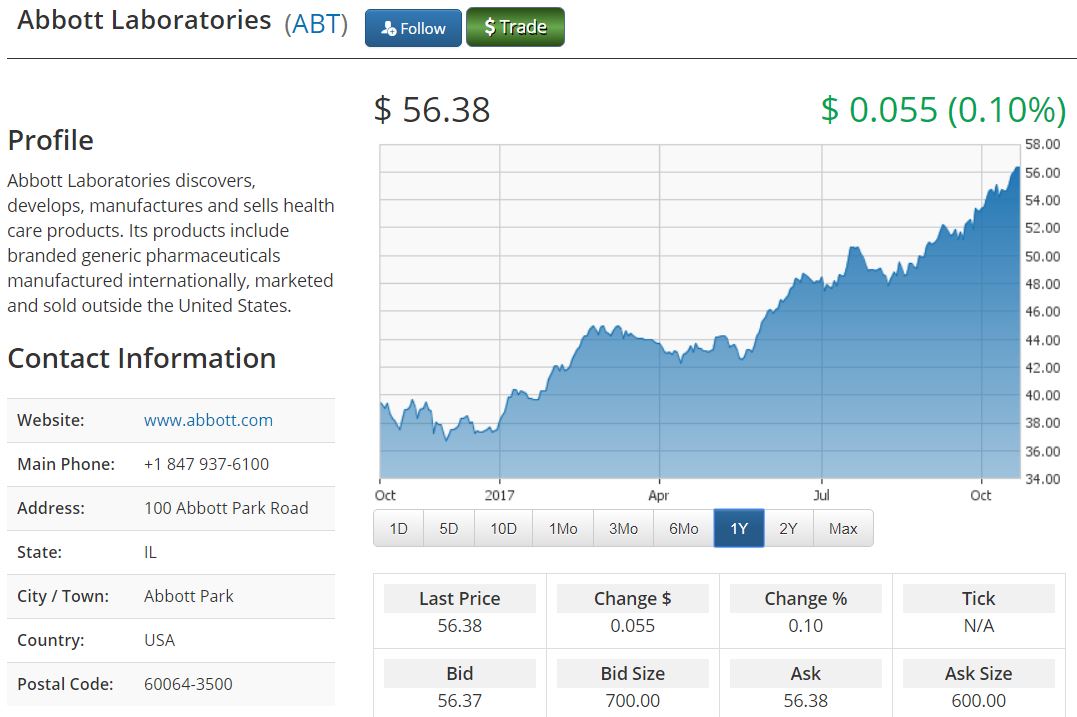Click the price chart peak near Oct
The height and width of the screenshot is (717, 1077).
coord(1017,168)
